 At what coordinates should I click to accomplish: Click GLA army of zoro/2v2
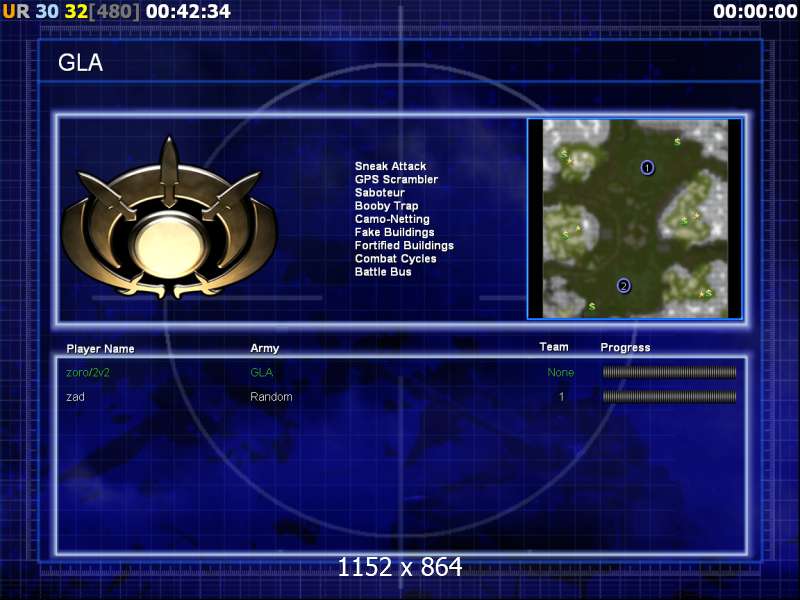tap(262, 372)
